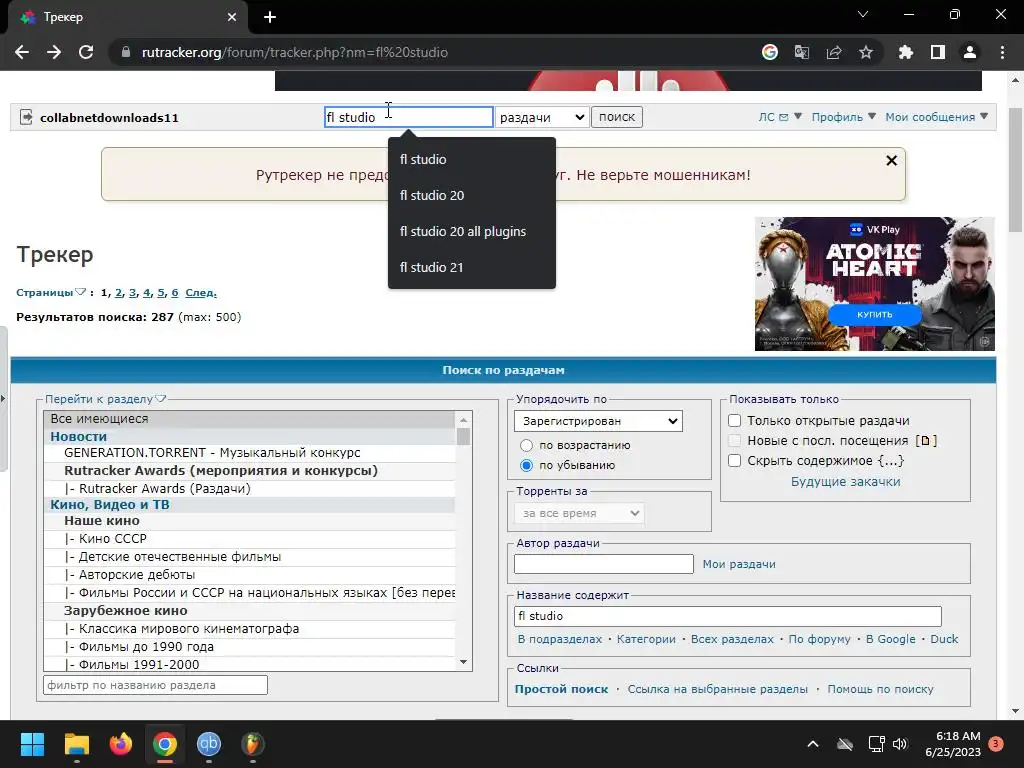Open the раздачи search type dropdown
This screenshot has height=768, width=1024.
(542, 117)
